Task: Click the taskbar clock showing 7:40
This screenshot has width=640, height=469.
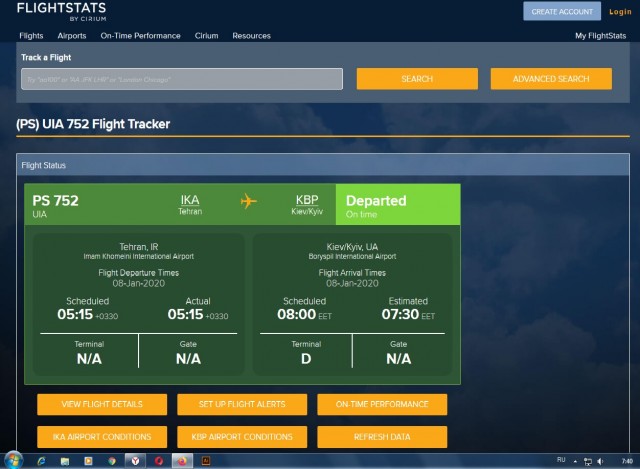Action: pos(627,461)
